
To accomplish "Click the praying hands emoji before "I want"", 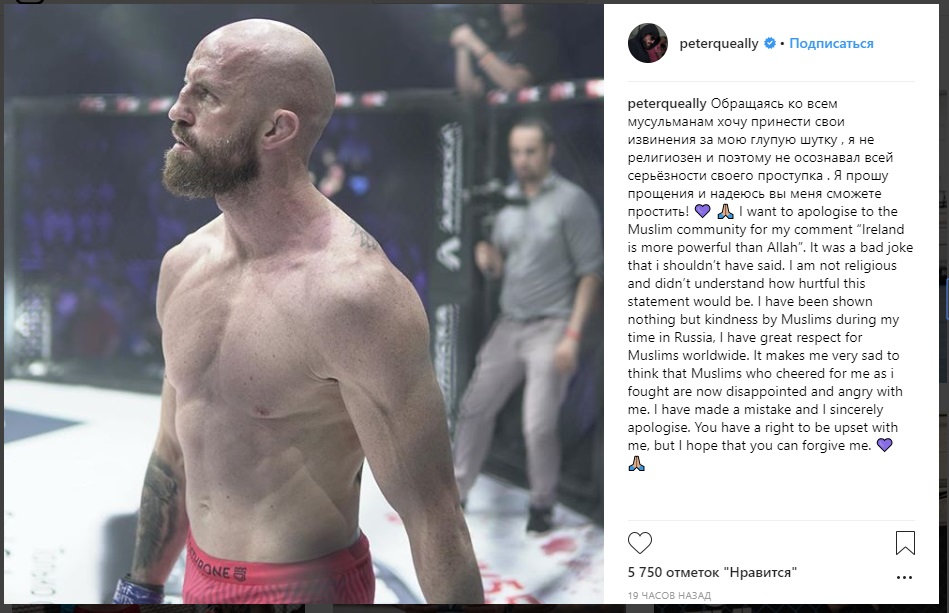I will [x=725, y=211].
